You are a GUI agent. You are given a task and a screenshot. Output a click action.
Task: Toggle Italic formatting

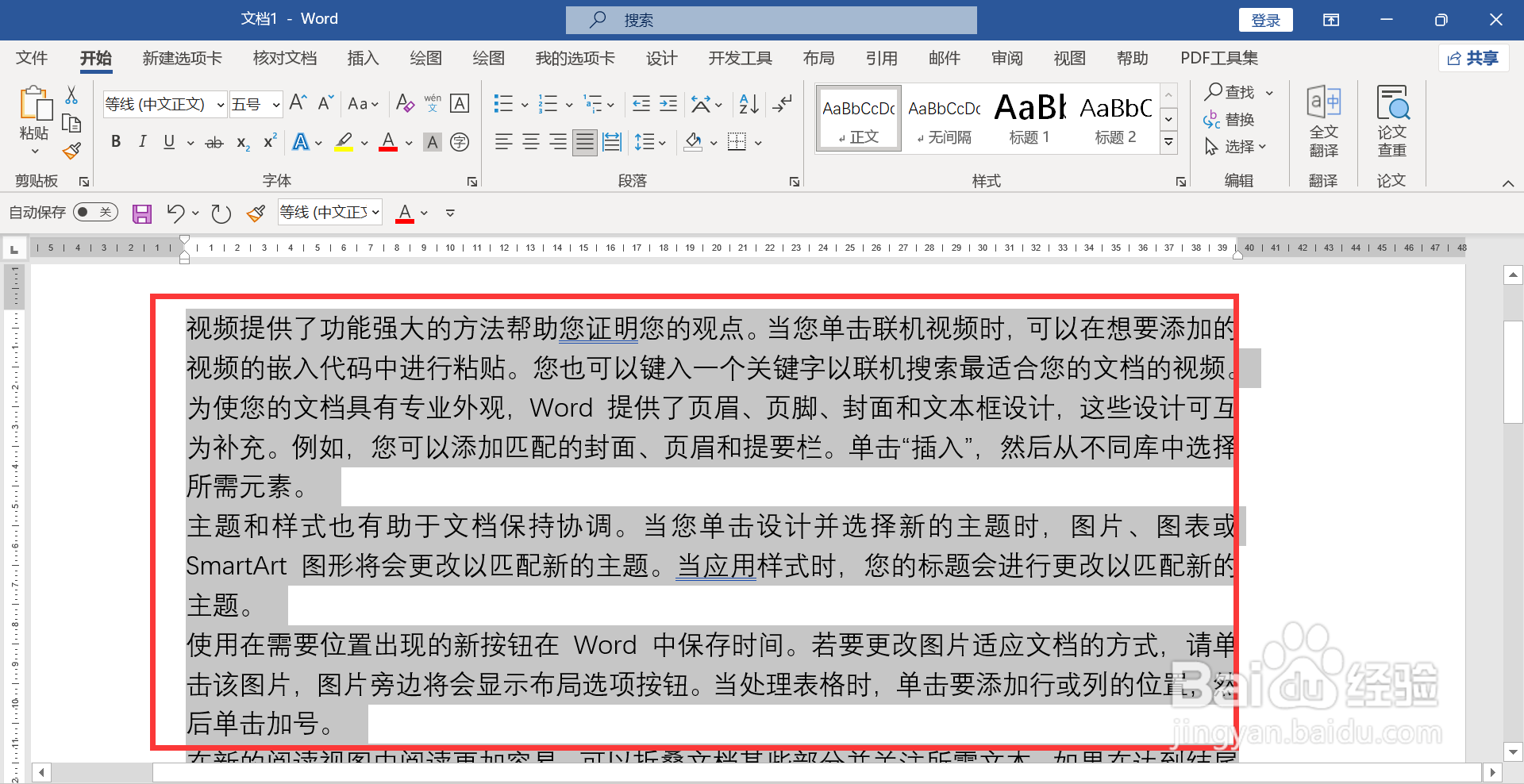(143, 142)
